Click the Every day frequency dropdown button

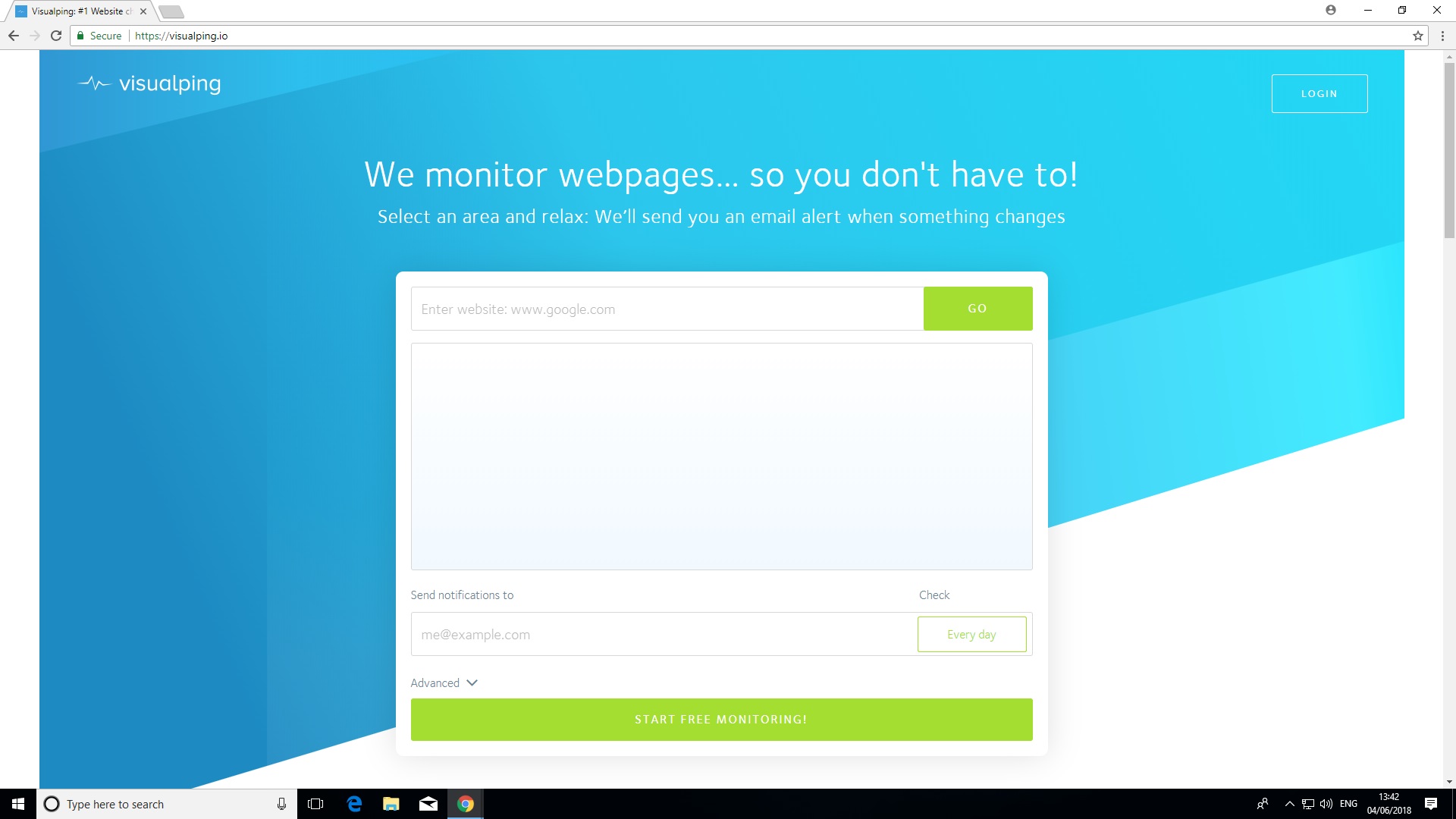[x=972, y=633]
